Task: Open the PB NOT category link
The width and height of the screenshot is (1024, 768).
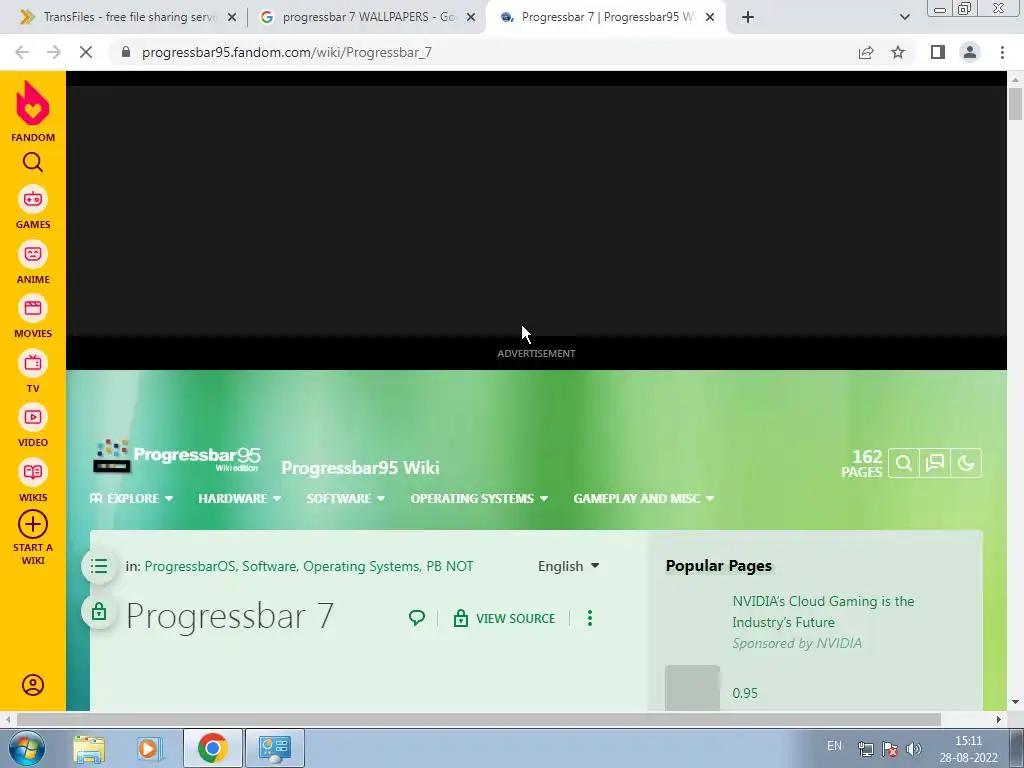Action: 450,566
